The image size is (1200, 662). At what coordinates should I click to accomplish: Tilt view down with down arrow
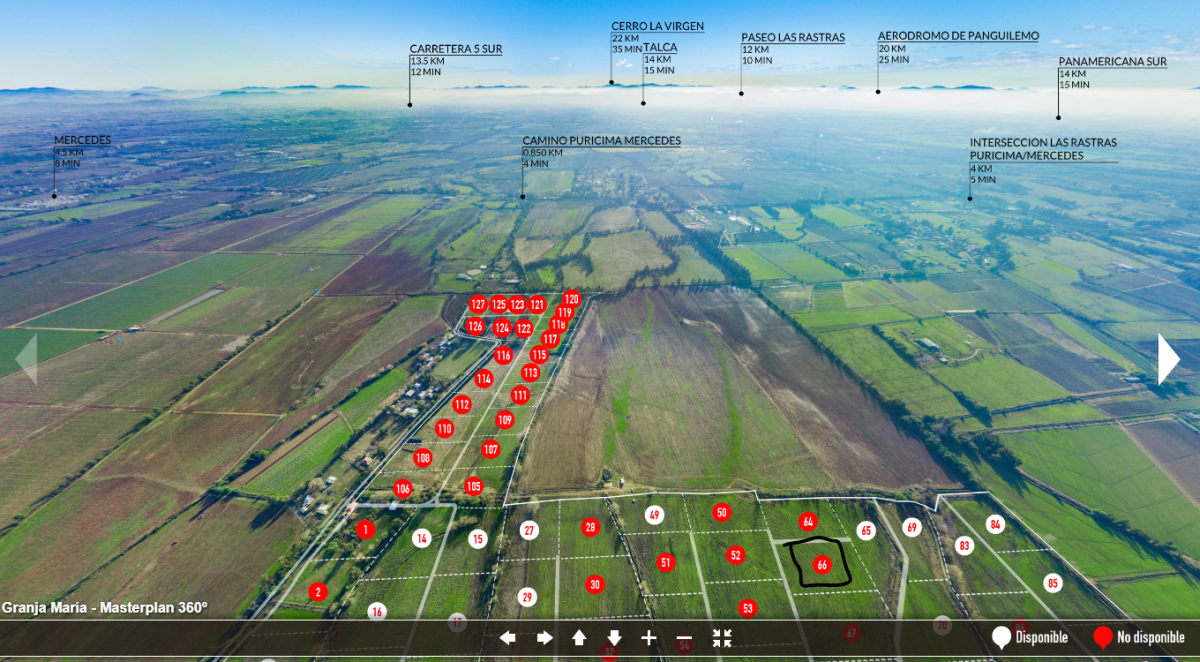(614, 638)
